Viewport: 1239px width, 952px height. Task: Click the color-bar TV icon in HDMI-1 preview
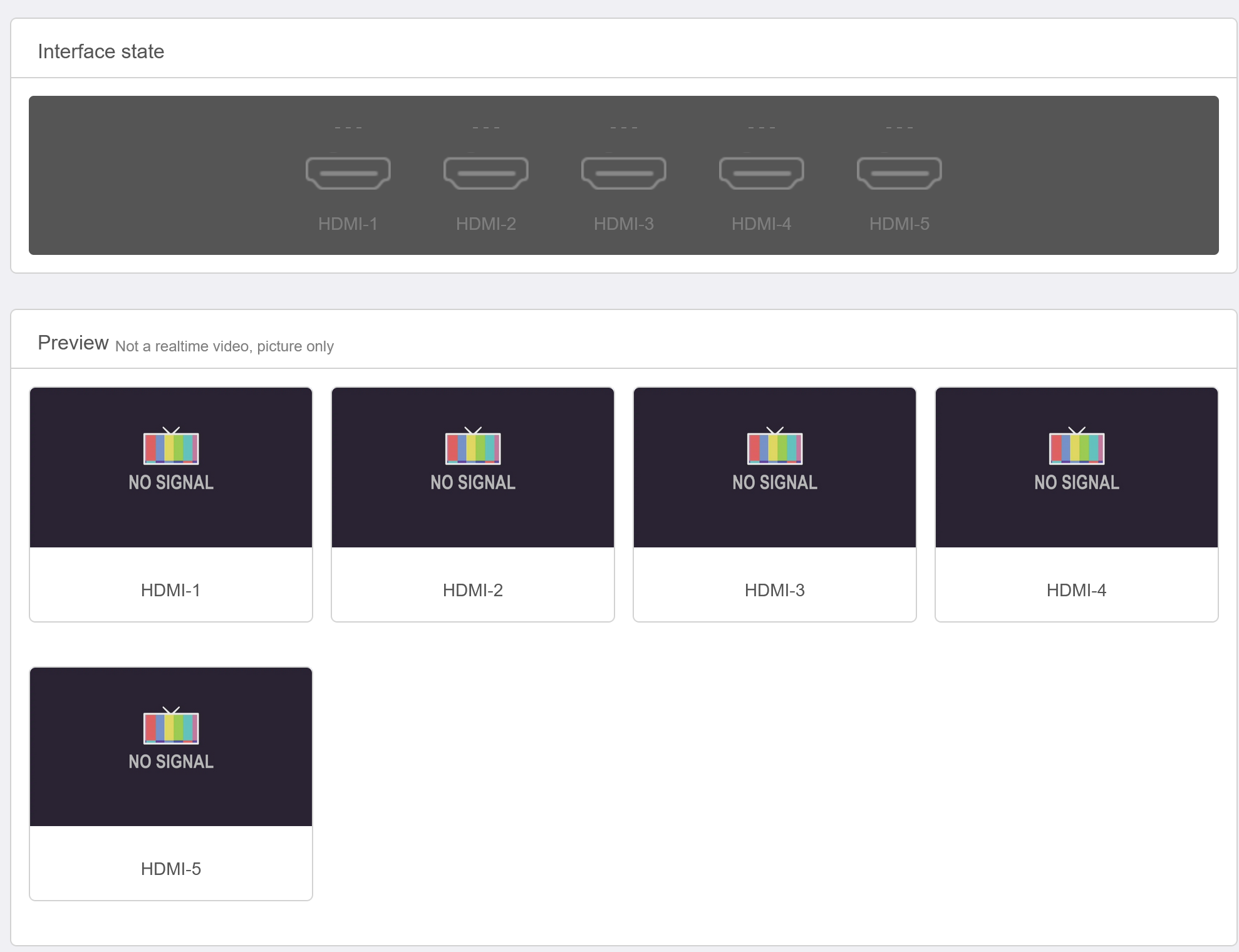(x=171, y=447)
